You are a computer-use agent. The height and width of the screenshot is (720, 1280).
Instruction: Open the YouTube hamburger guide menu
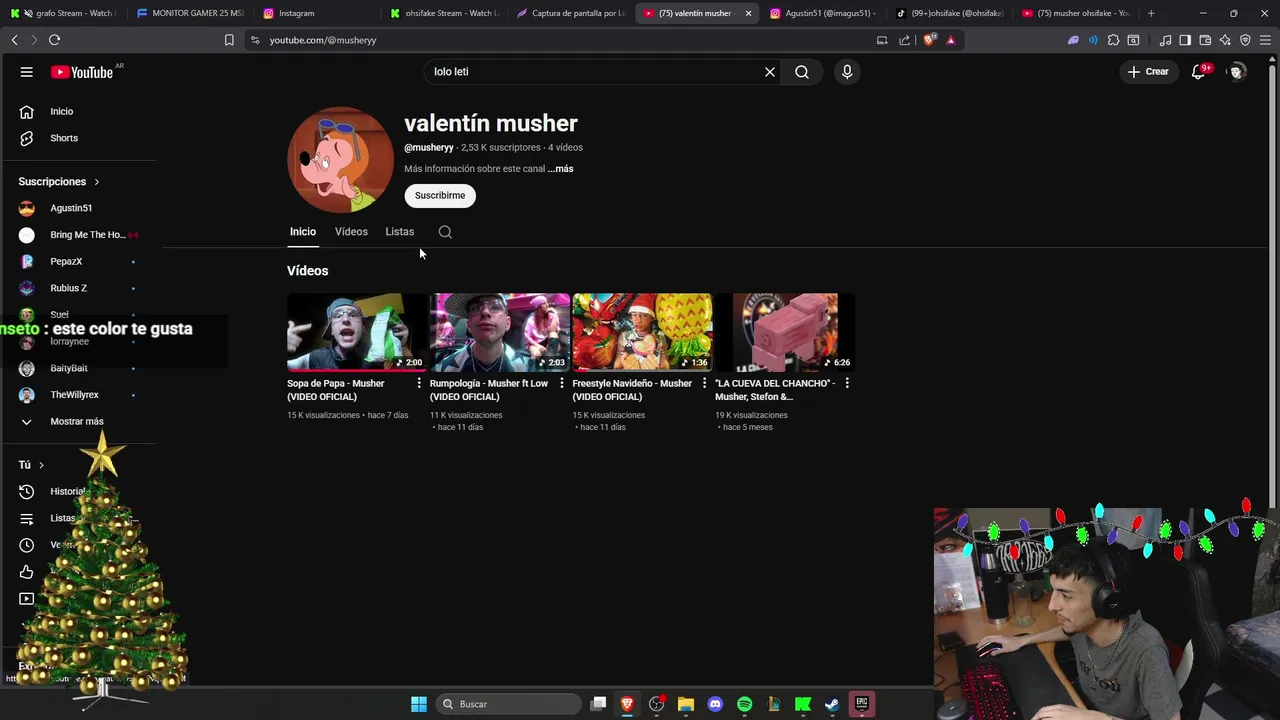[x=27, y=72]
